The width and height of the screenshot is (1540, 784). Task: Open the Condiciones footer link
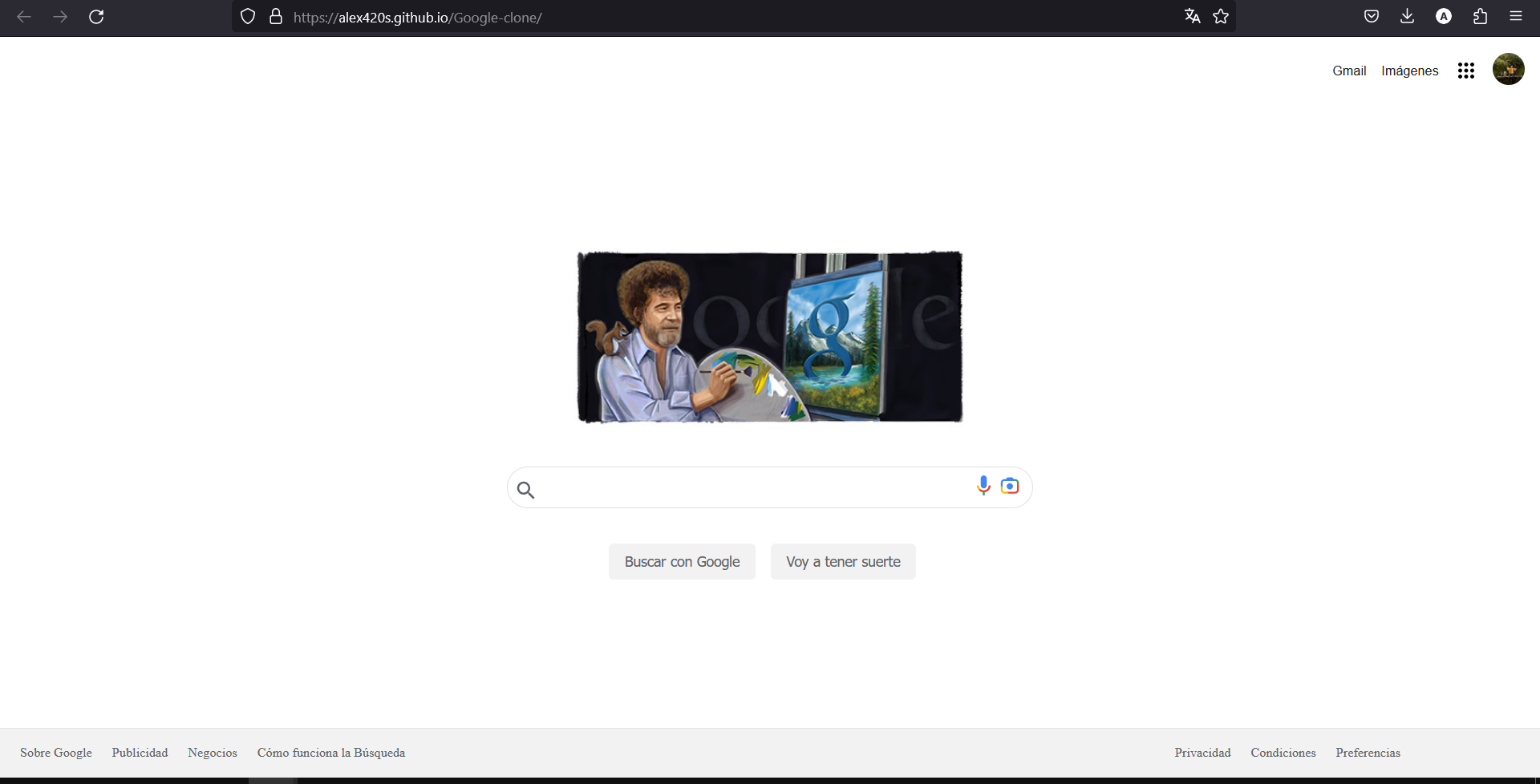[1283, 753]
